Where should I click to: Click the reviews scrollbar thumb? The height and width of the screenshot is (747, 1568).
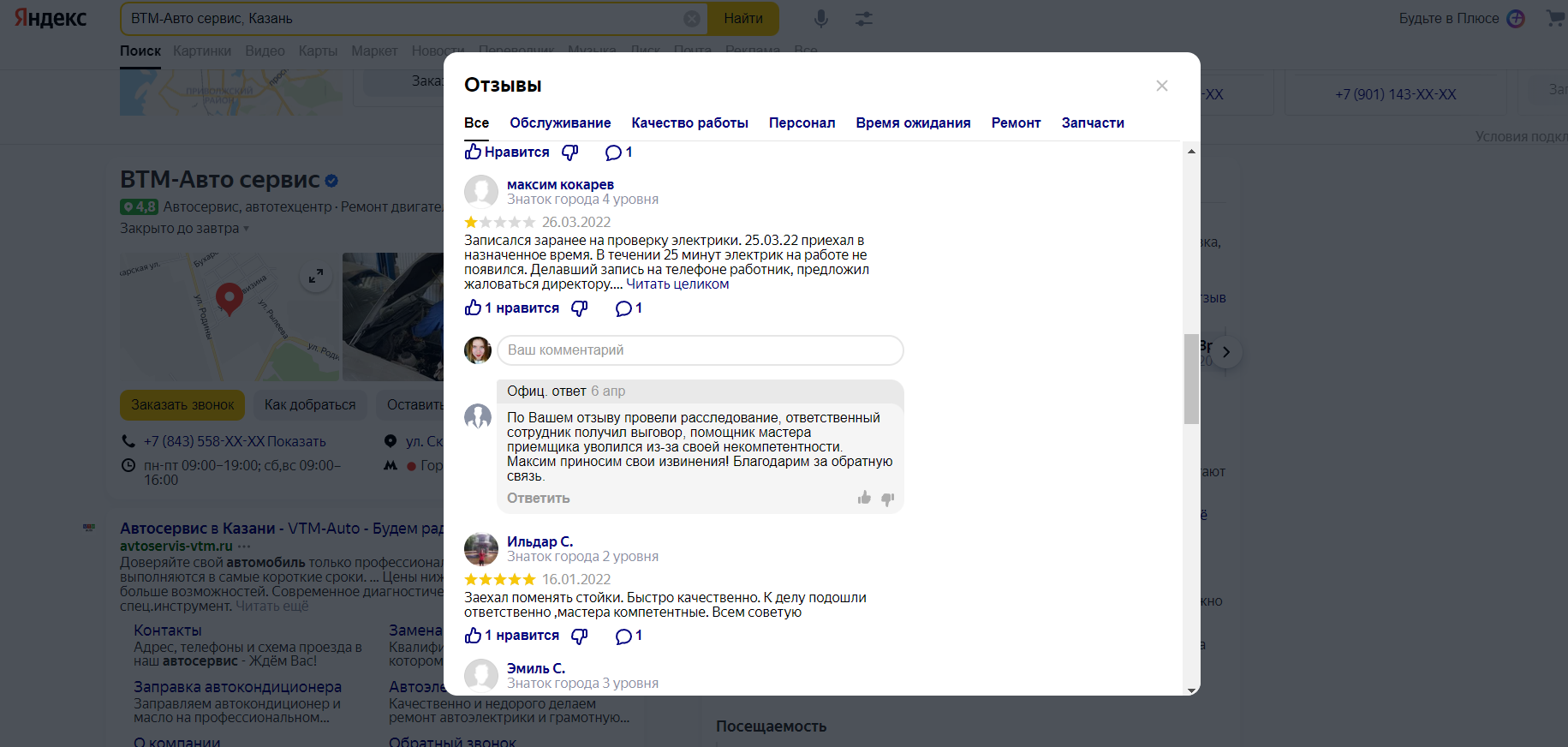coord(1191,379)
